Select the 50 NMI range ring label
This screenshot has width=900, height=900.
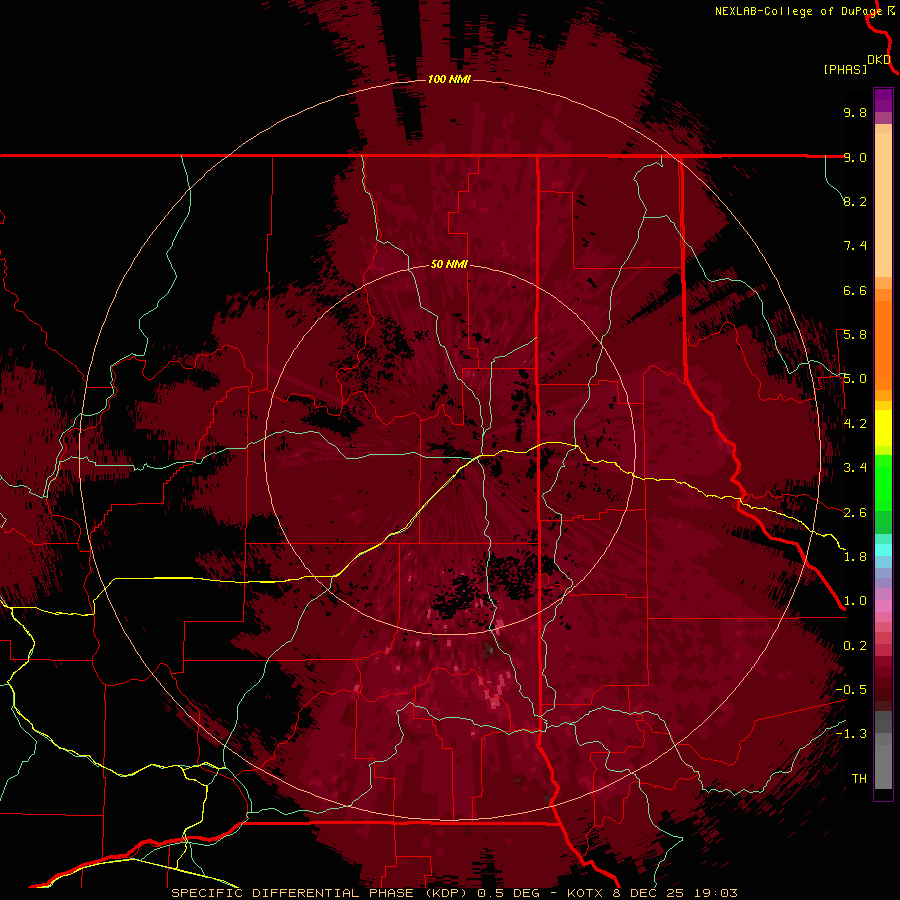pyautogui.click(x=449, y=264)
